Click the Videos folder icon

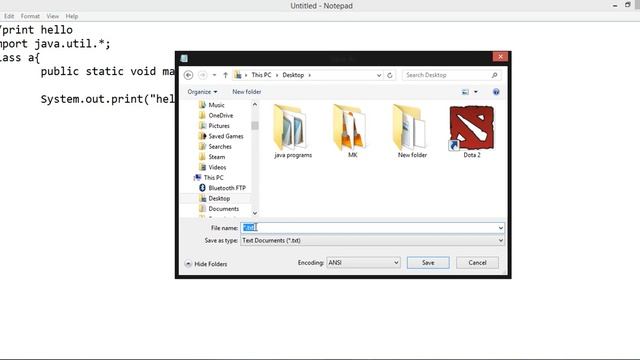(202, 167)
